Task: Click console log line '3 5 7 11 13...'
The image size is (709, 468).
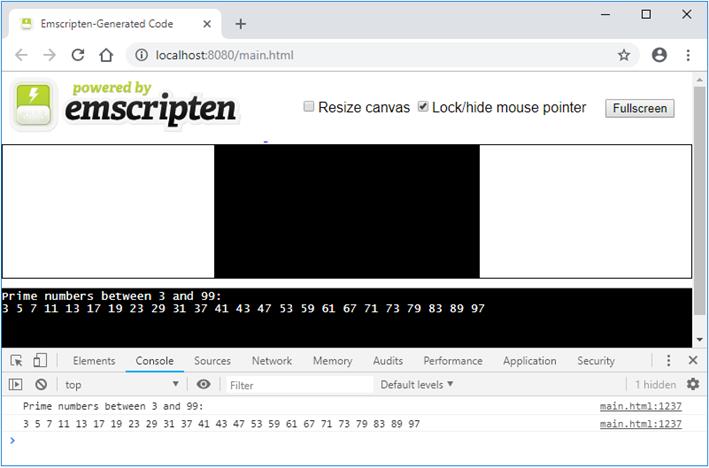Action: [x=222, y=424]
